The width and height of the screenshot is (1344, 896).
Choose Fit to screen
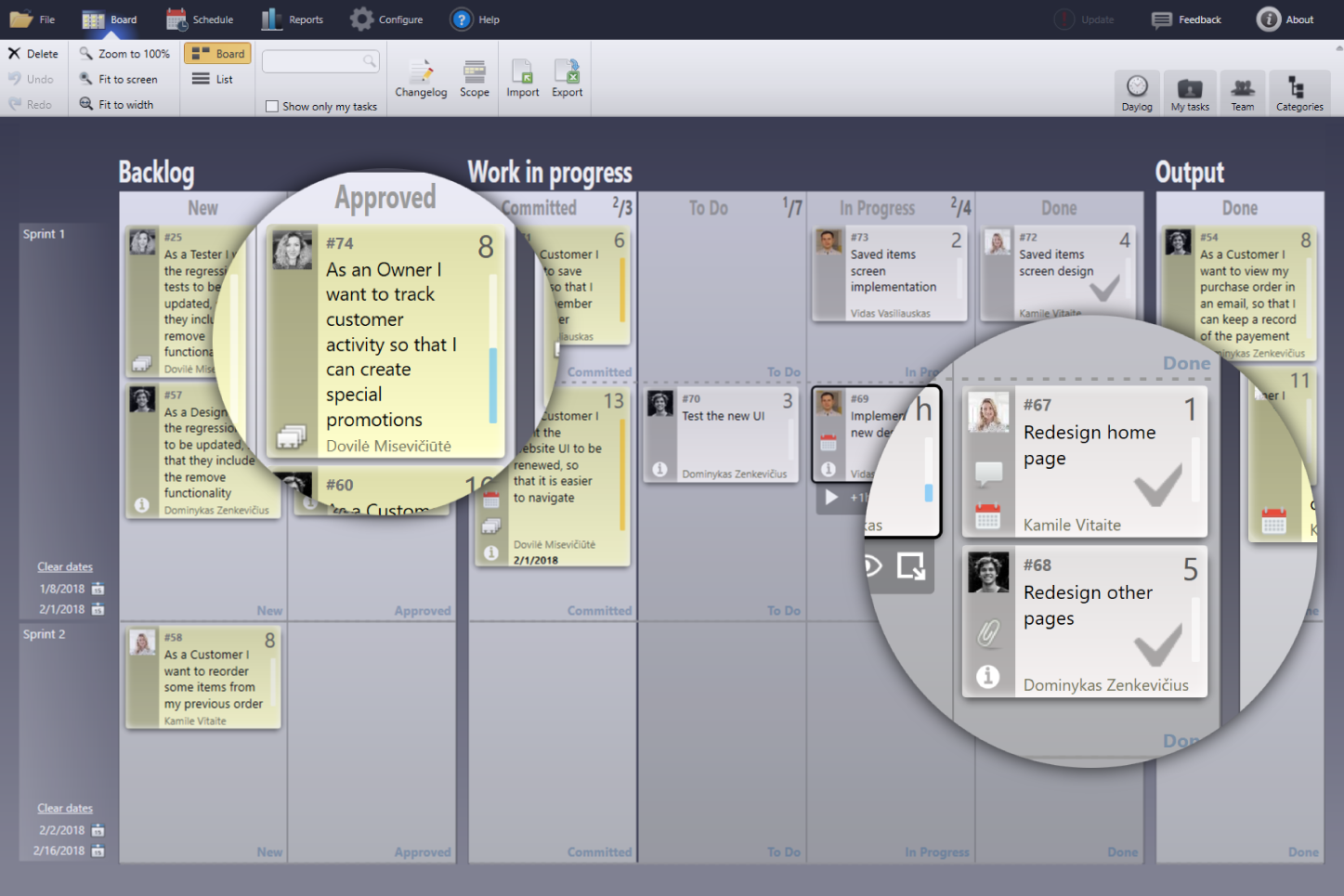click(118, 79)
